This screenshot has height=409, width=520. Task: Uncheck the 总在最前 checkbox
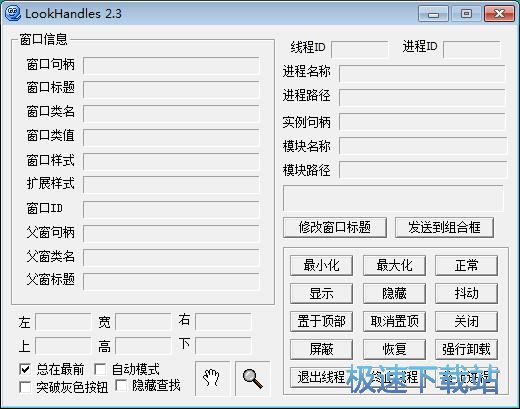coord(25,369)
